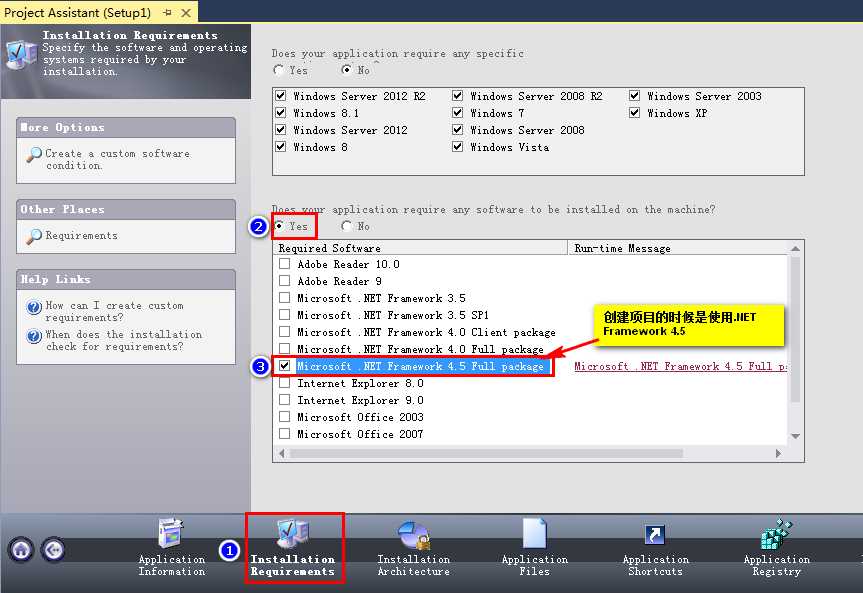
Task: Uncheck Windows 7 checkbox
Action: [457, 112]
